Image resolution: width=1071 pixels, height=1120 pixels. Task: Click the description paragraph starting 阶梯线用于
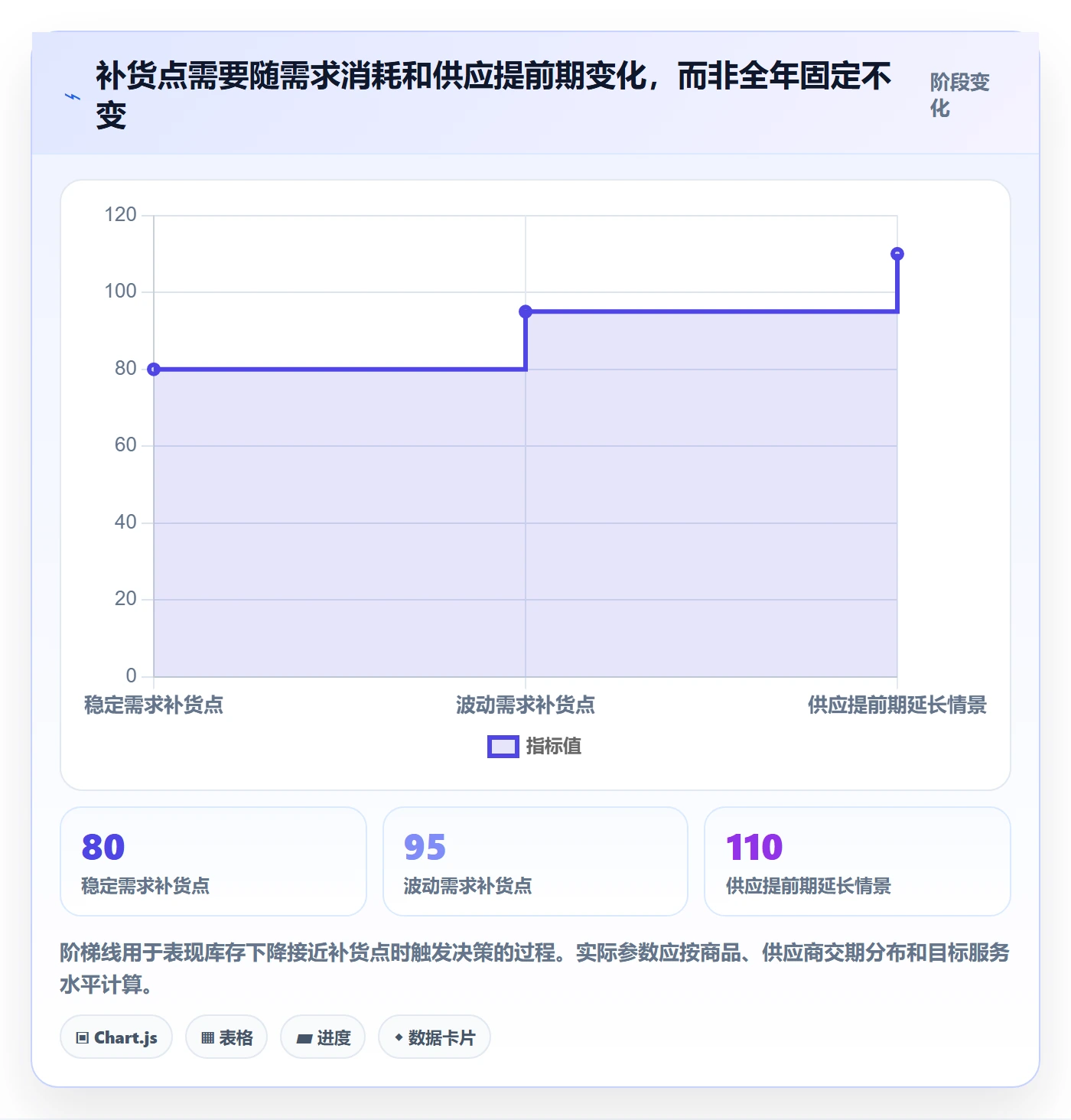pos(535,968)
